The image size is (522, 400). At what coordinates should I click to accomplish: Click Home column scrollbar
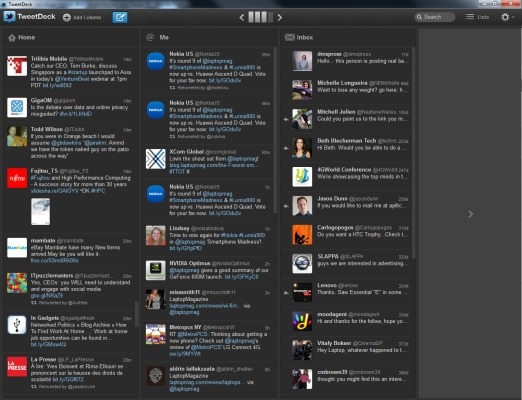tap(136, 314)
